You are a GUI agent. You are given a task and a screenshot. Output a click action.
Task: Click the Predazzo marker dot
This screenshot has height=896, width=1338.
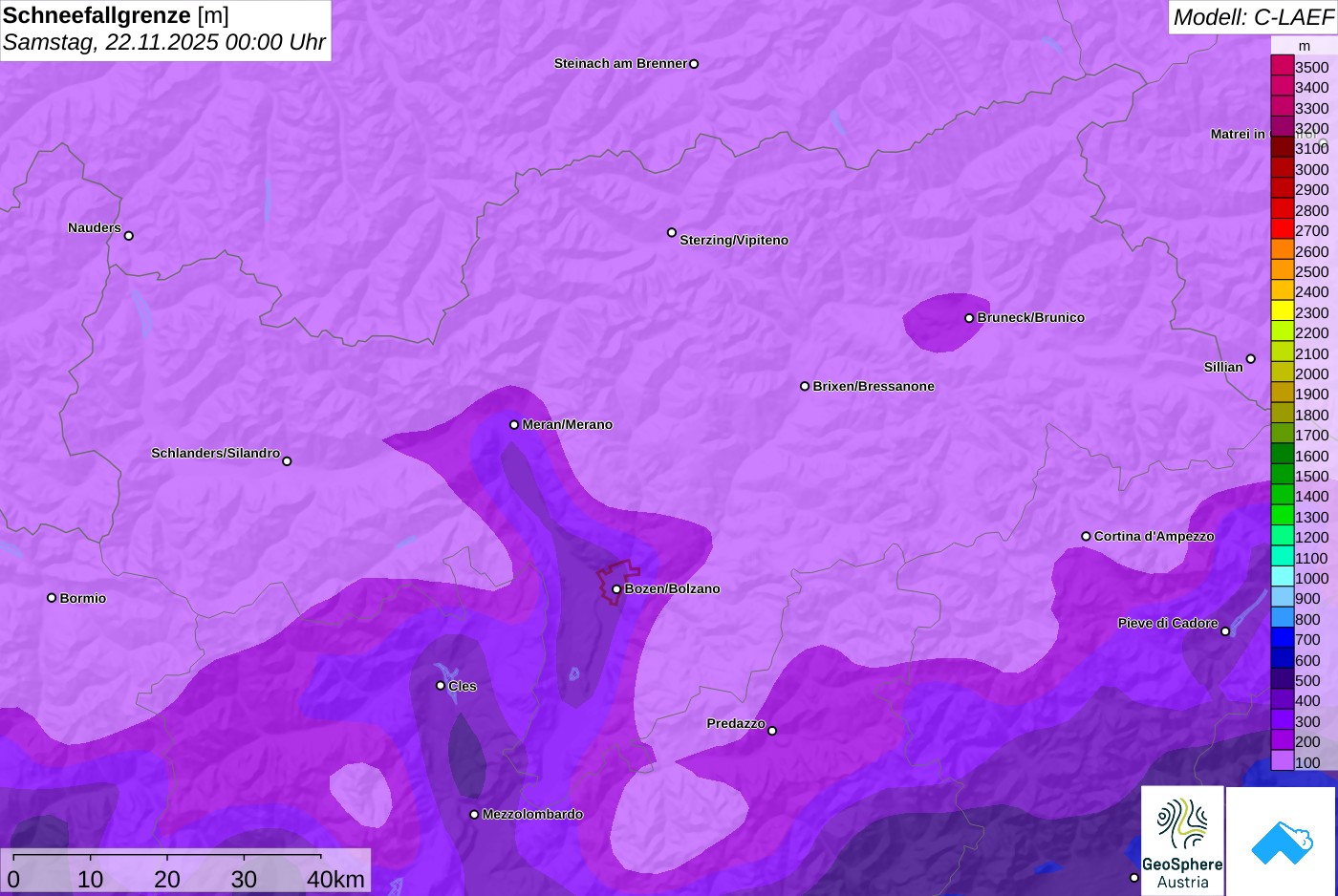pos(772,732)
